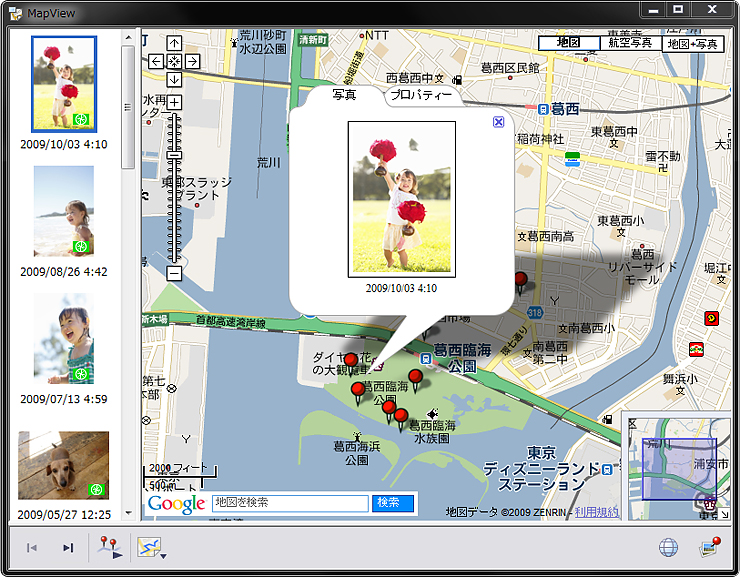Switch map to 地図 view
The image size is (740, 578).
[x=568, y=43]
